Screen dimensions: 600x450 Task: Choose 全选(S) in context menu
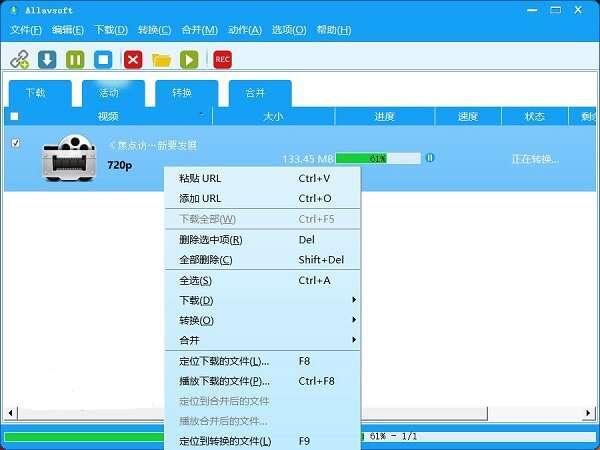tap(262, 280)
